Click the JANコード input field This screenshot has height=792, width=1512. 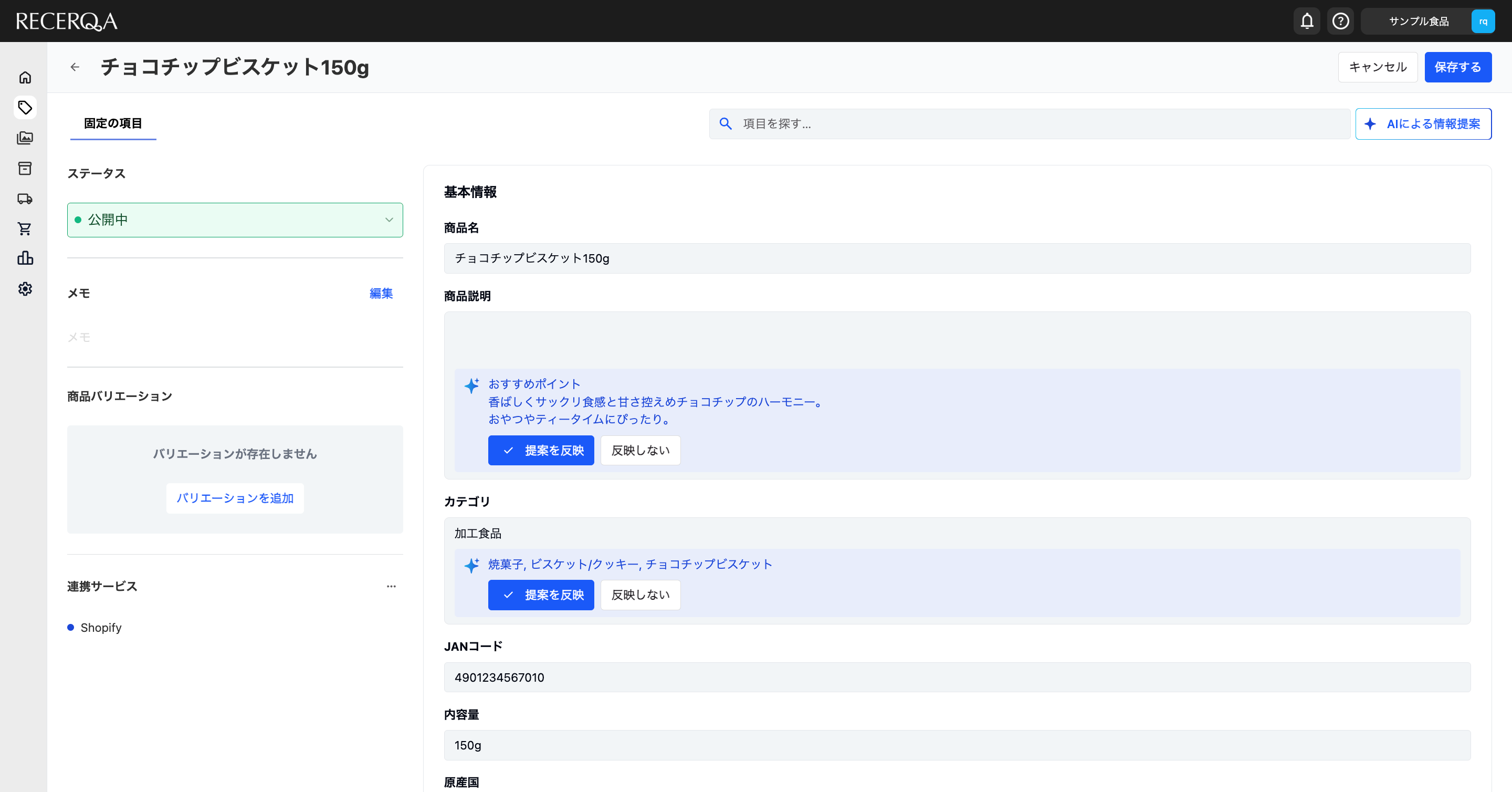click(957, 678)
